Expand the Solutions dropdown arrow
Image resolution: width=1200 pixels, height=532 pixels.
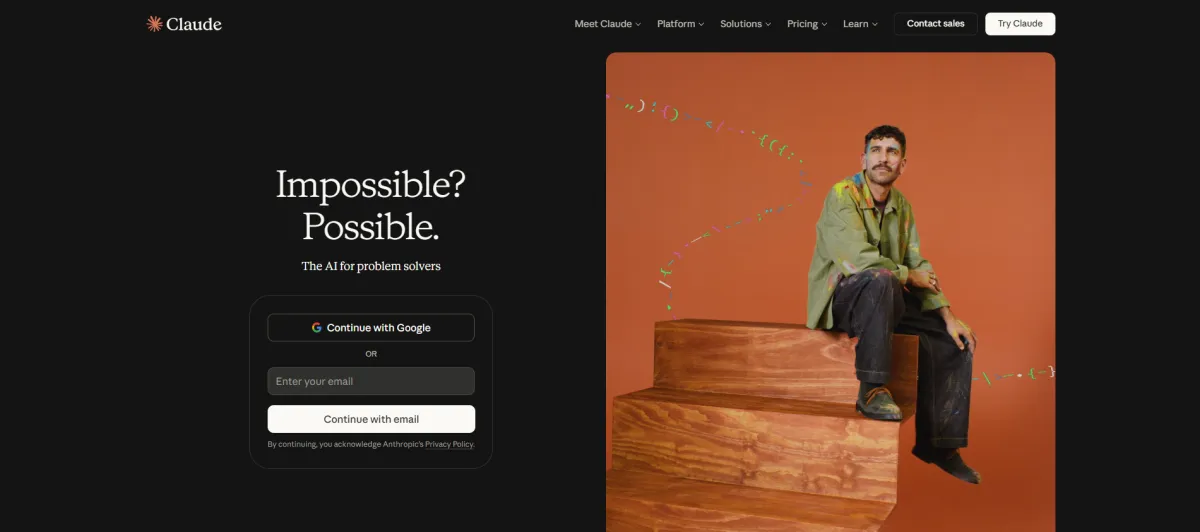(768, 24)
